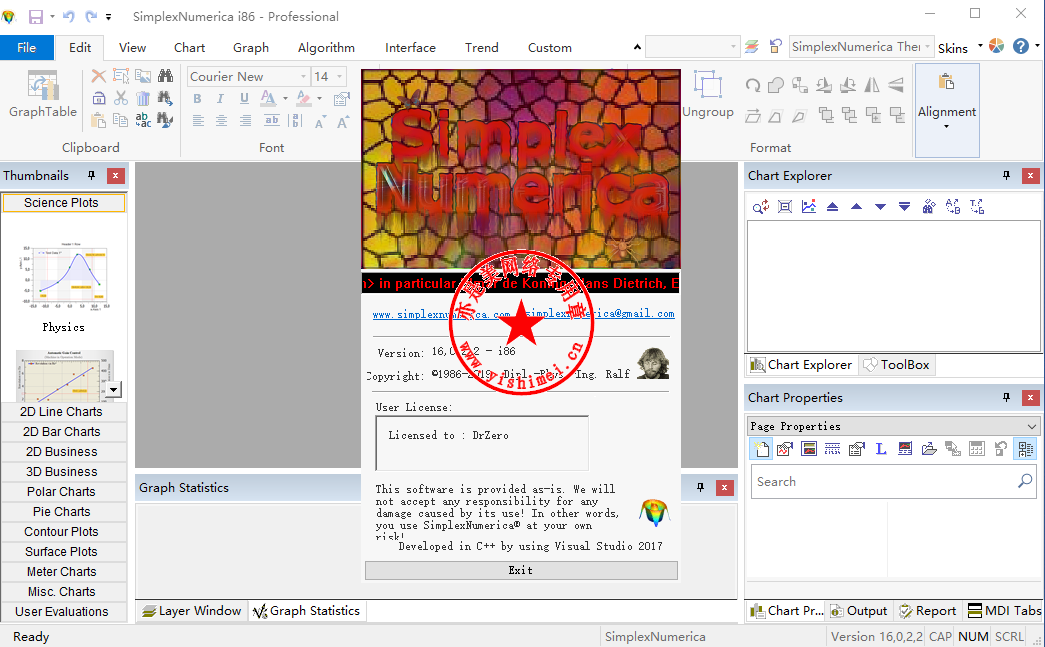Viewport: 1045px width, 647px height.
Task: Click the scissors Cut icon
Action: (x=121, y=98)
